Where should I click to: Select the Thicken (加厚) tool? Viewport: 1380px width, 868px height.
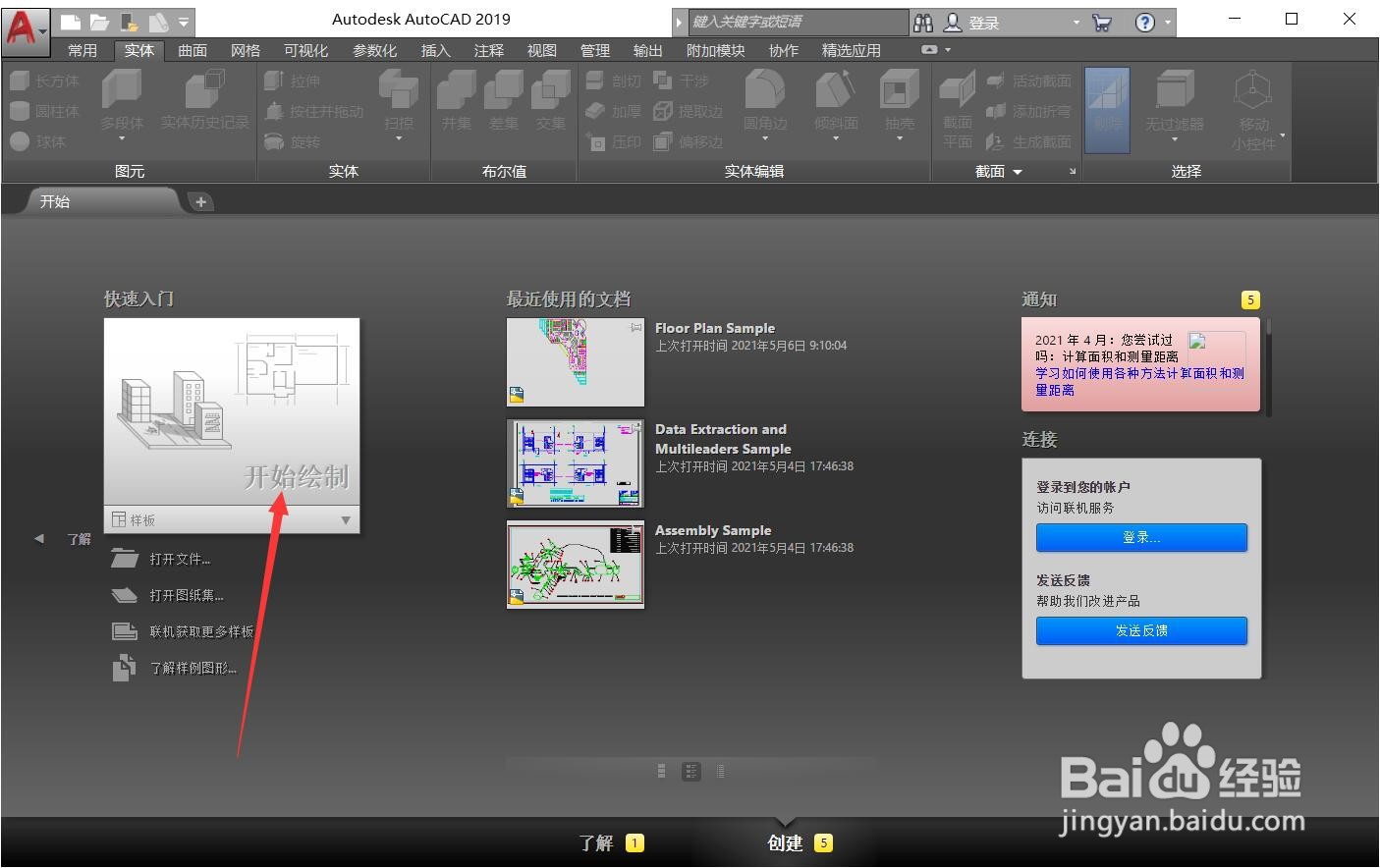click(x=613, y=111)
